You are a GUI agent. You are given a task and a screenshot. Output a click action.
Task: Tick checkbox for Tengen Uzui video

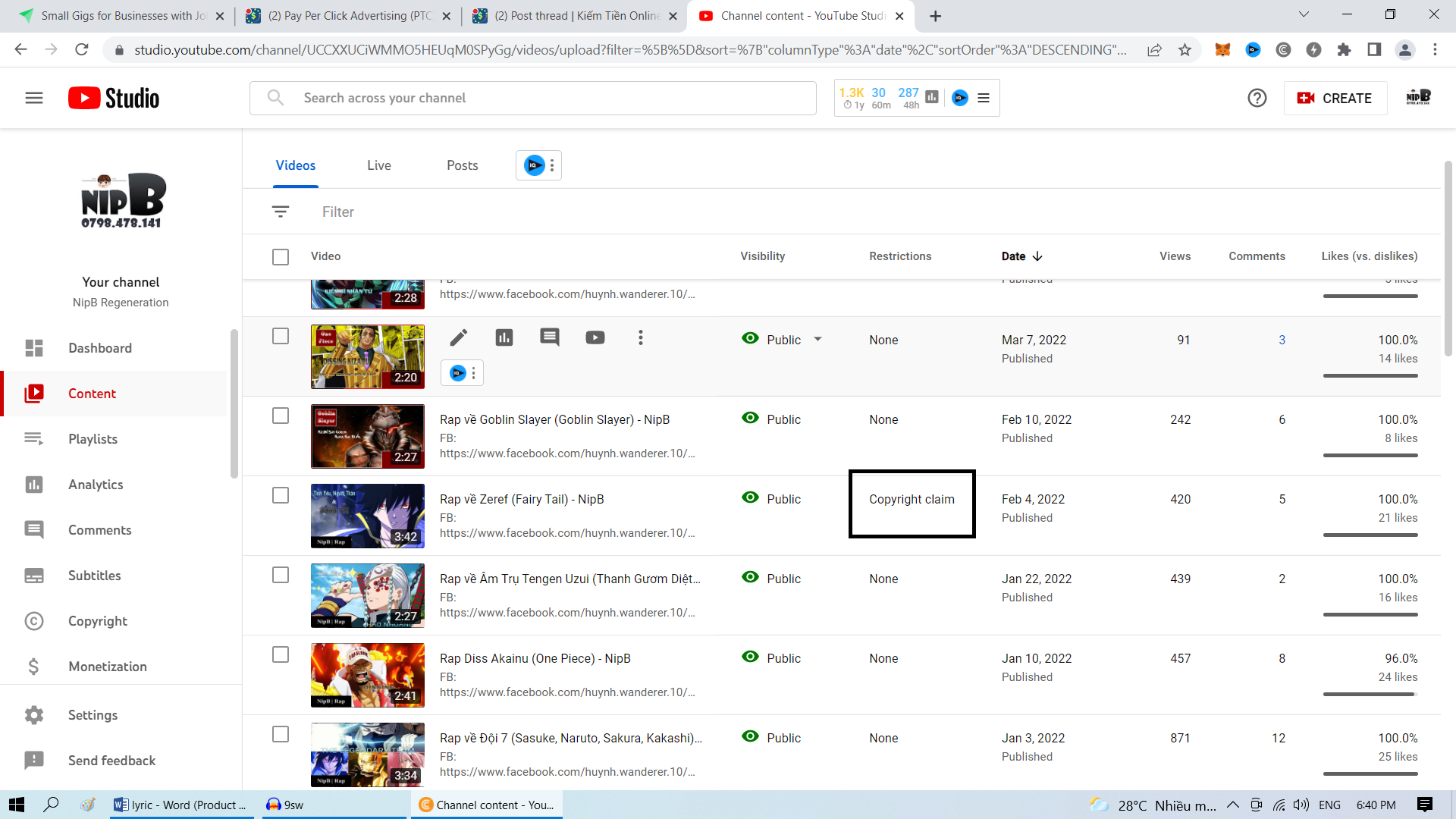coord(281,575)
